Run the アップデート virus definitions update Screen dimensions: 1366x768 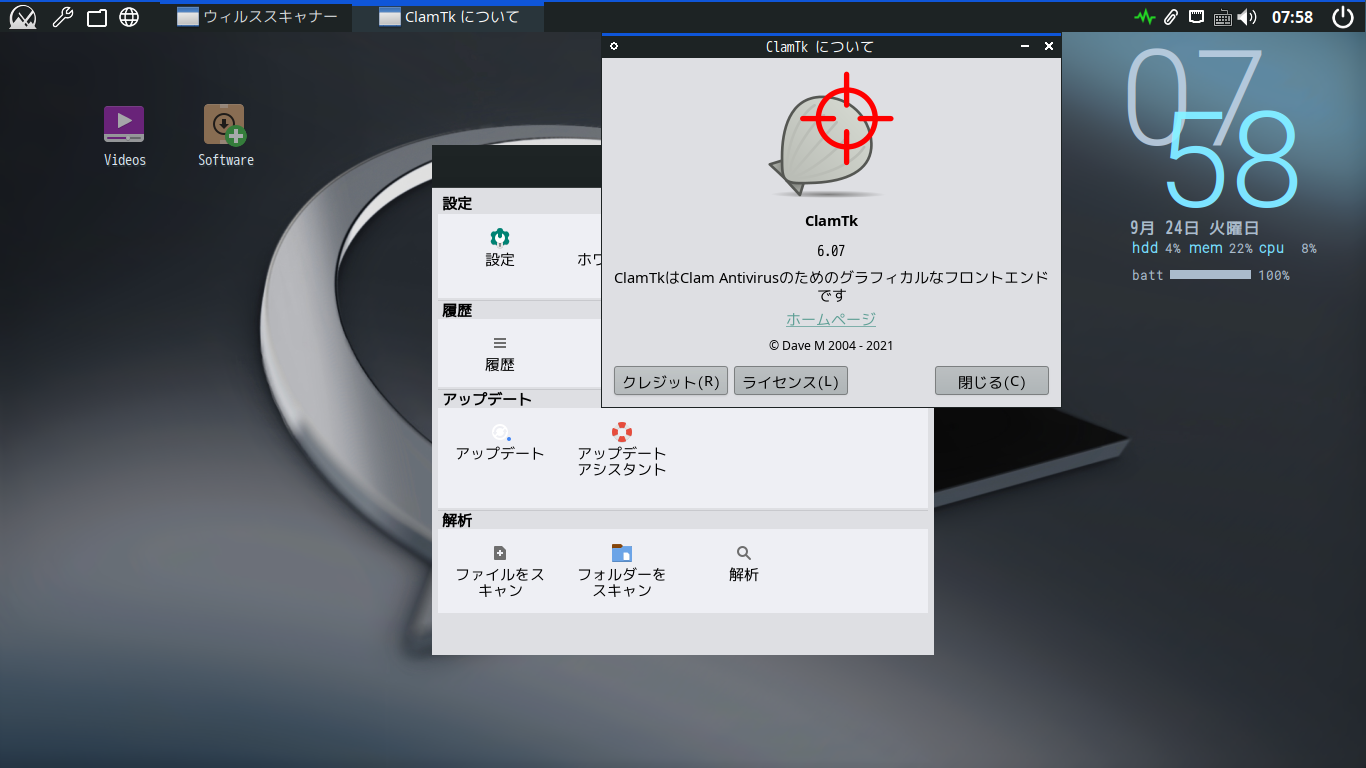click(499, 440)
